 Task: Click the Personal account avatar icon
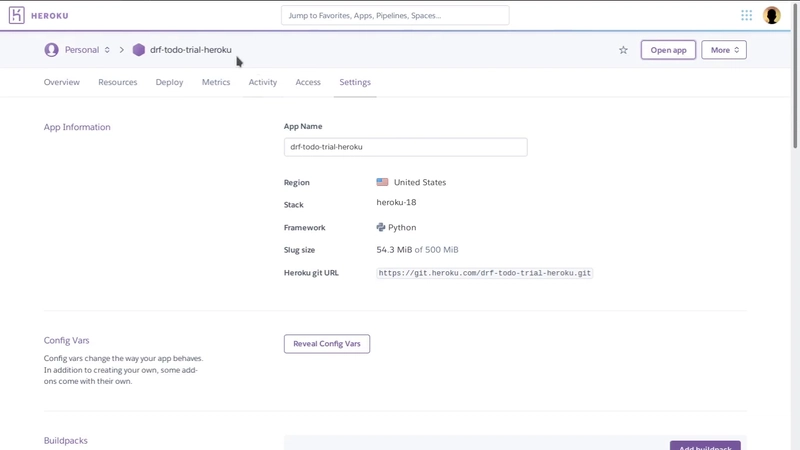click(51, 50)
